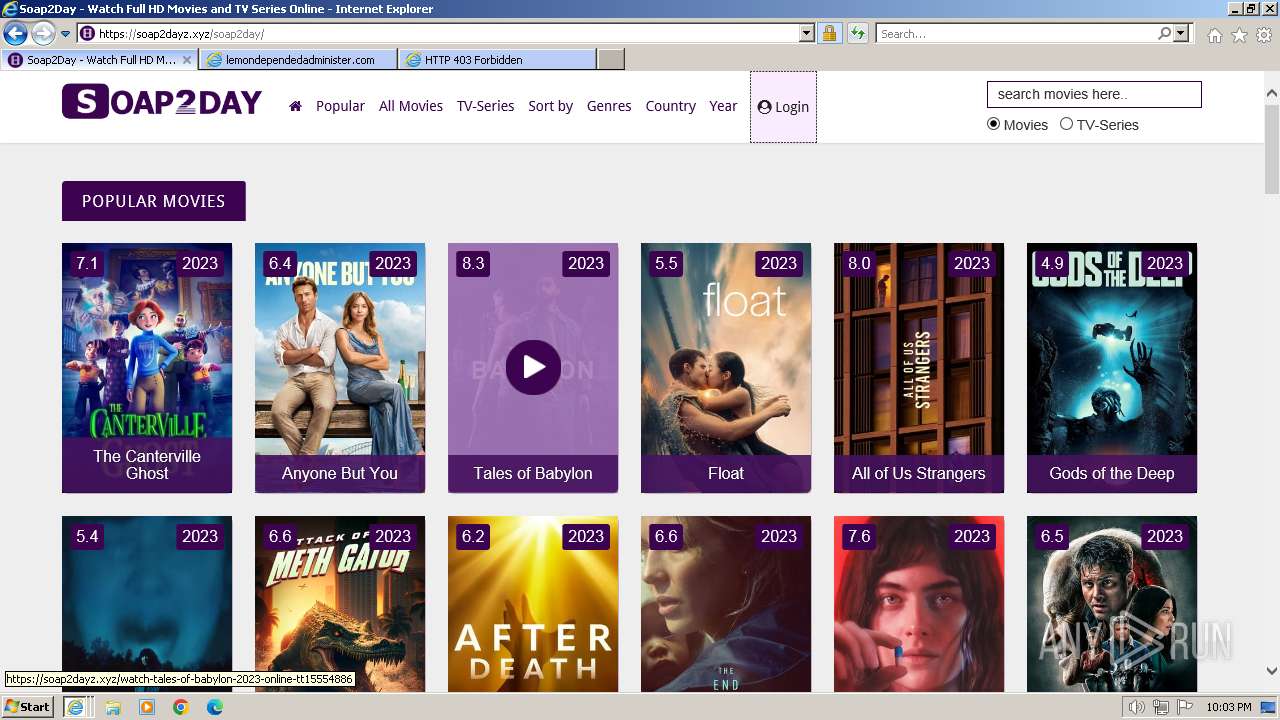Open the Float movie title link
The image size is (1280, 720).
[x=726, y=473]
